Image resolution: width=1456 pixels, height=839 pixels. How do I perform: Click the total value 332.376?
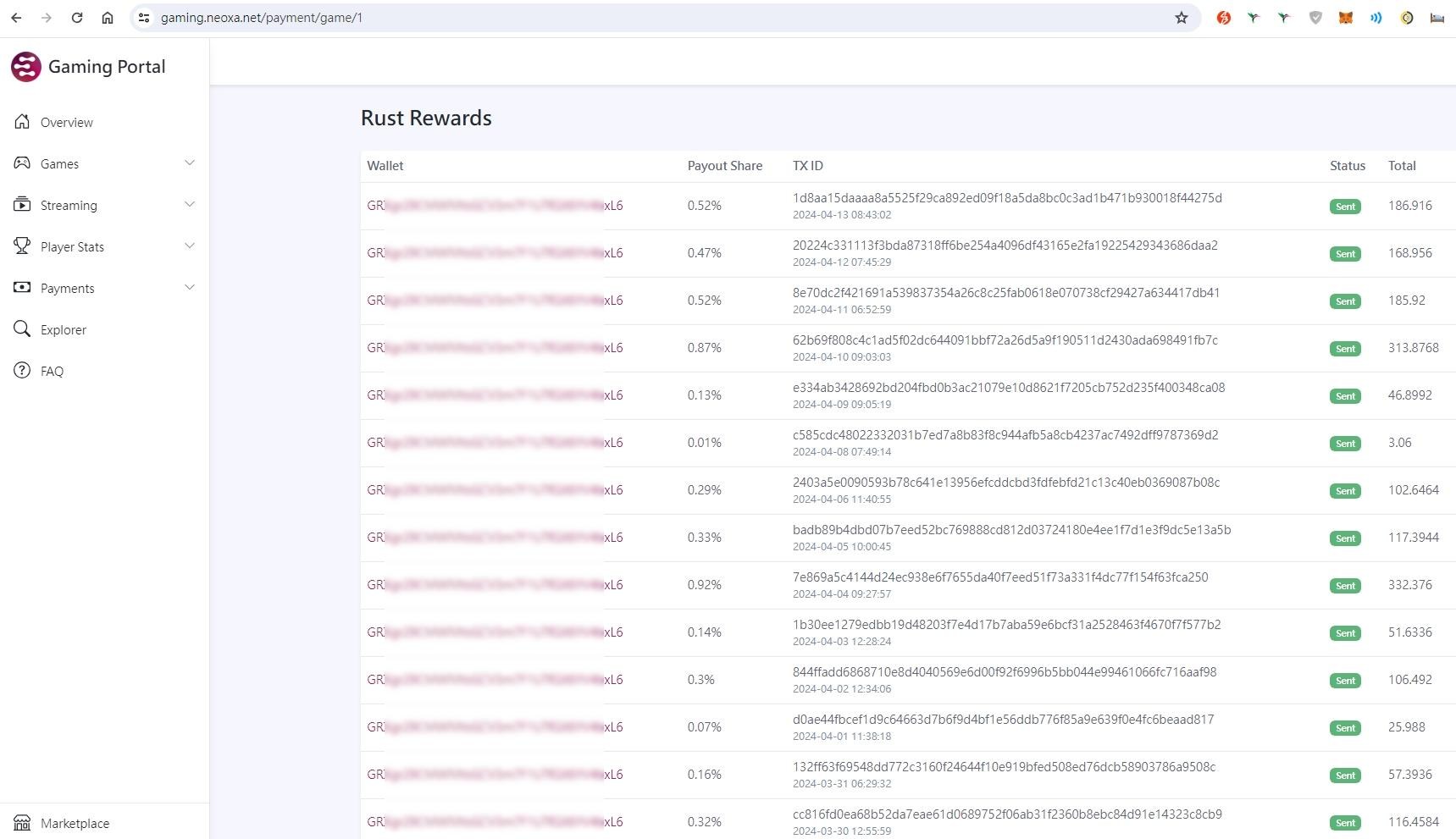pos(1410,585)
